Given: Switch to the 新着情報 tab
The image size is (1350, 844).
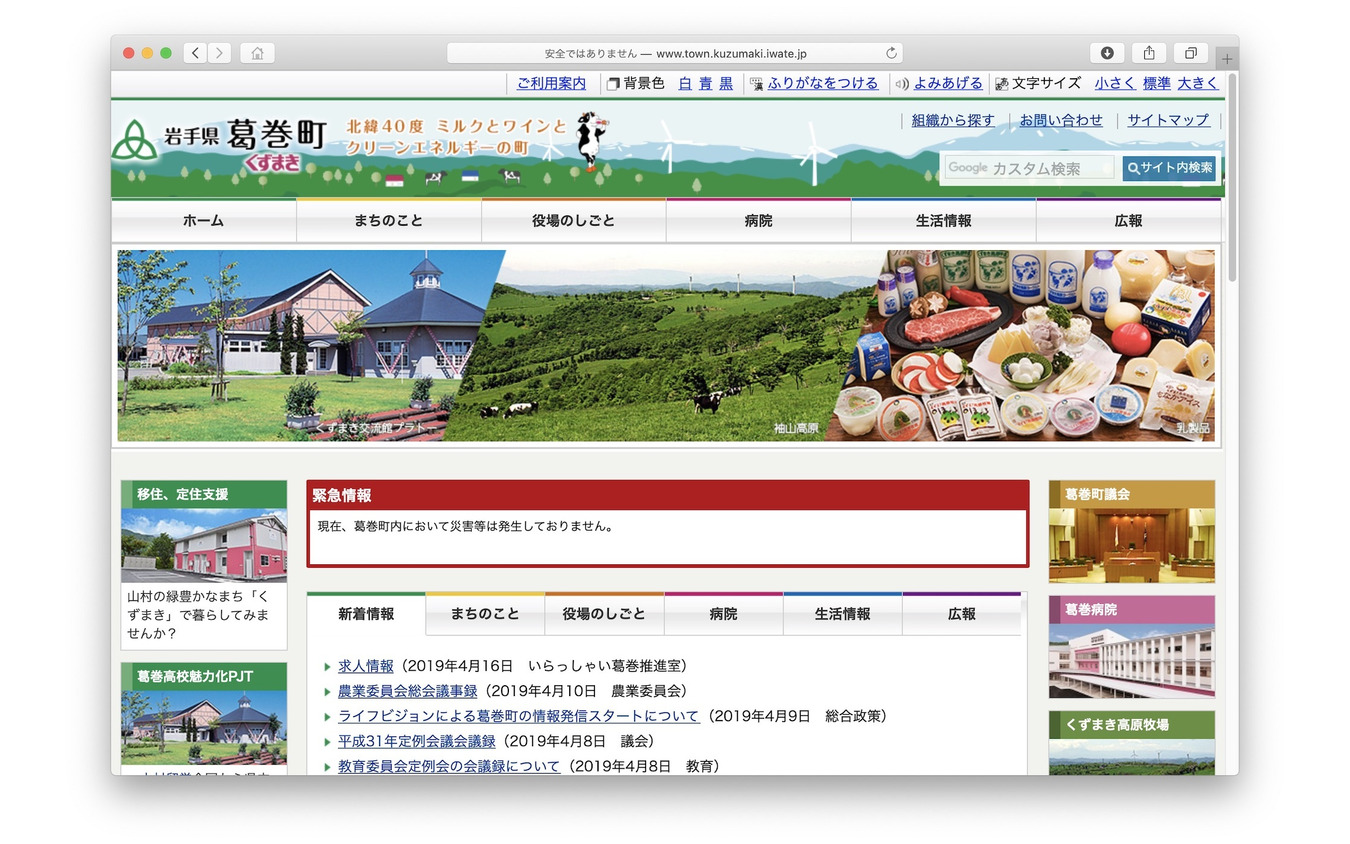Looking at the screenshot, I should [x=367, y=614].
